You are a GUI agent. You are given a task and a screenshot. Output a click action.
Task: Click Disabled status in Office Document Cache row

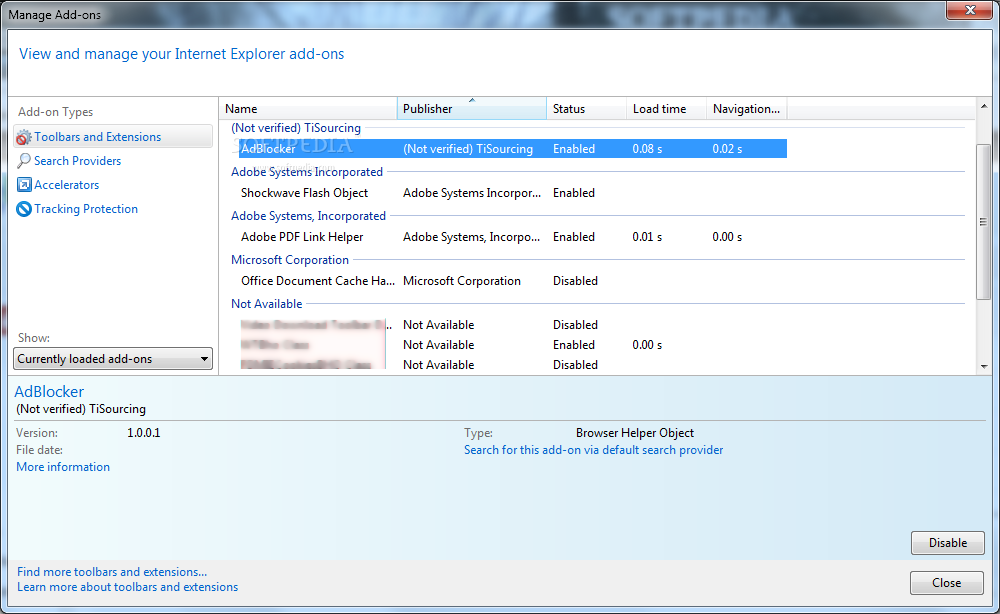(575, 281)
